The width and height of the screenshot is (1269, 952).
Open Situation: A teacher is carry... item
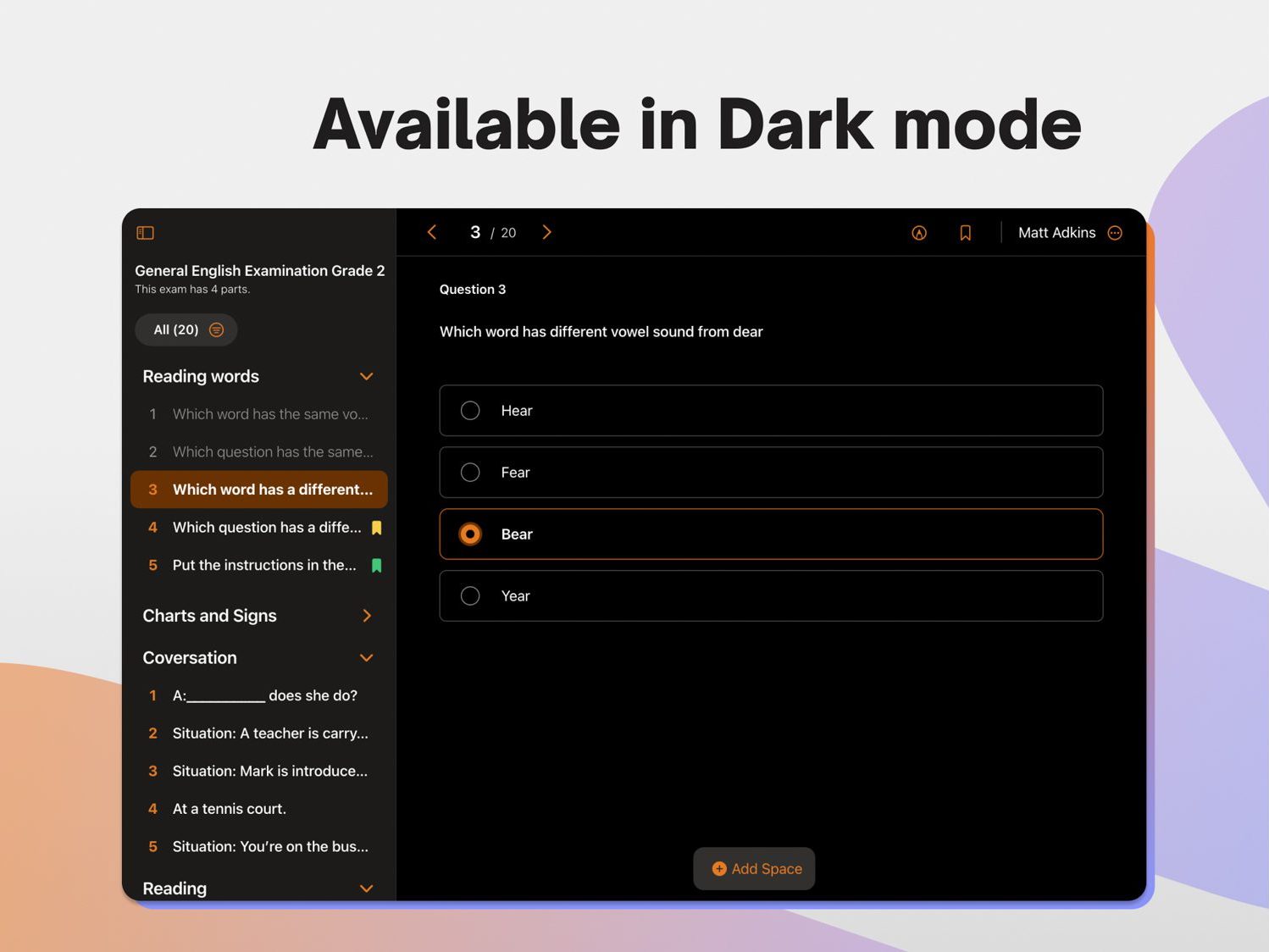coord(259,733)
